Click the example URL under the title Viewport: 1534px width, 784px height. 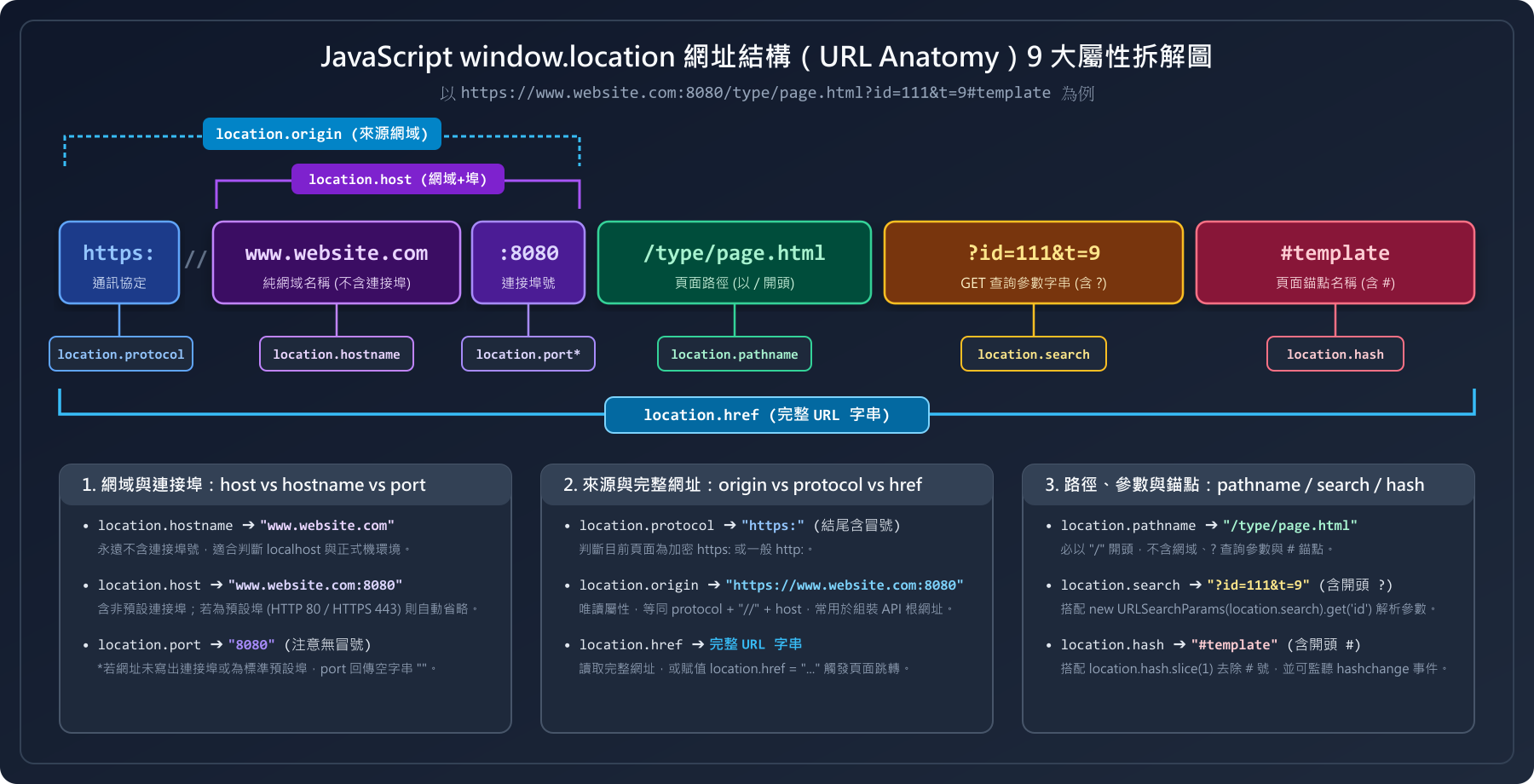(756, 93)
